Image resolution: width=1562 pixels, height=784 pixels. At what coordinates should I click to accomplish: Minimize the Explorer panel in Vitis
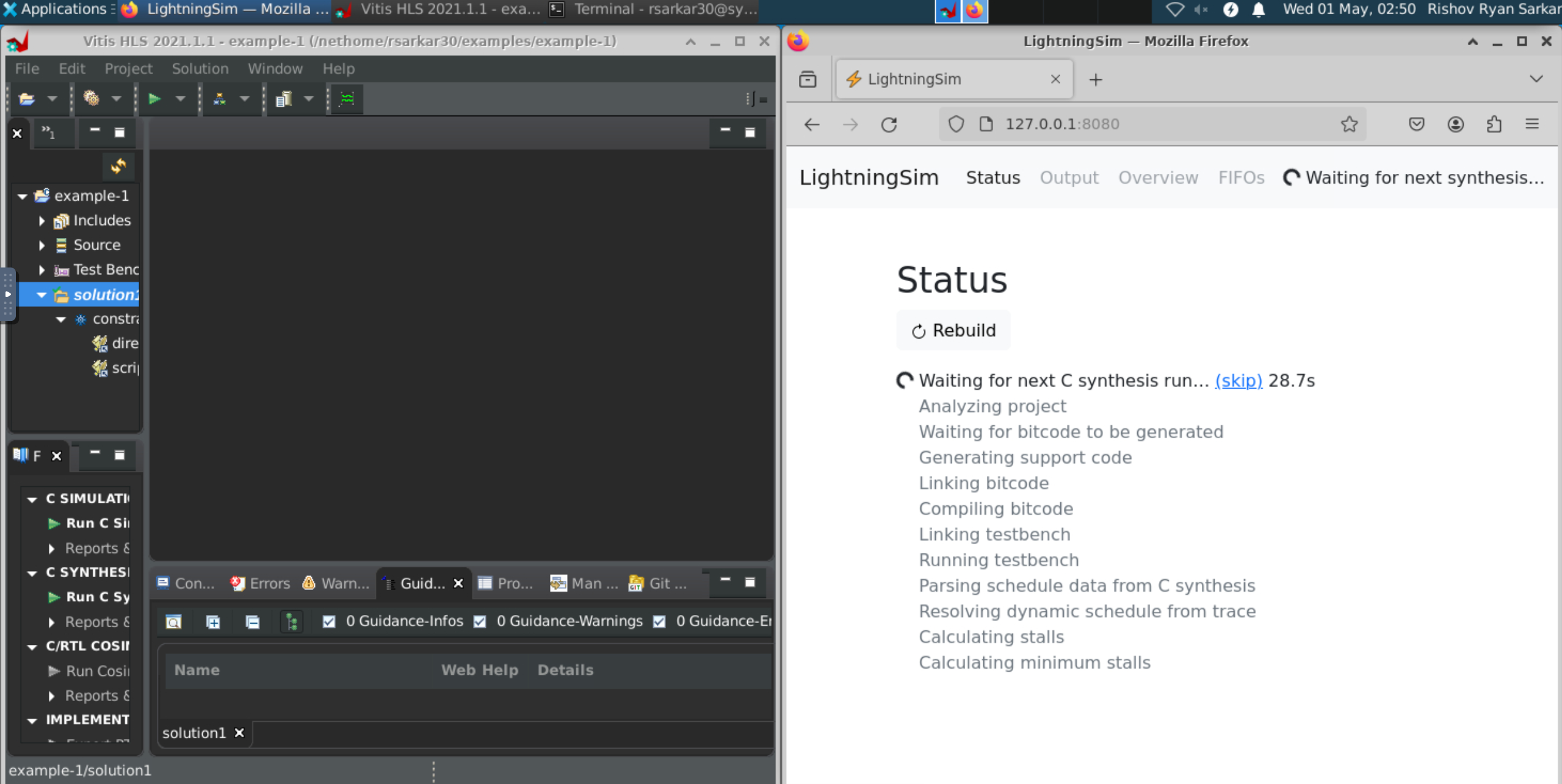[95, 131]
